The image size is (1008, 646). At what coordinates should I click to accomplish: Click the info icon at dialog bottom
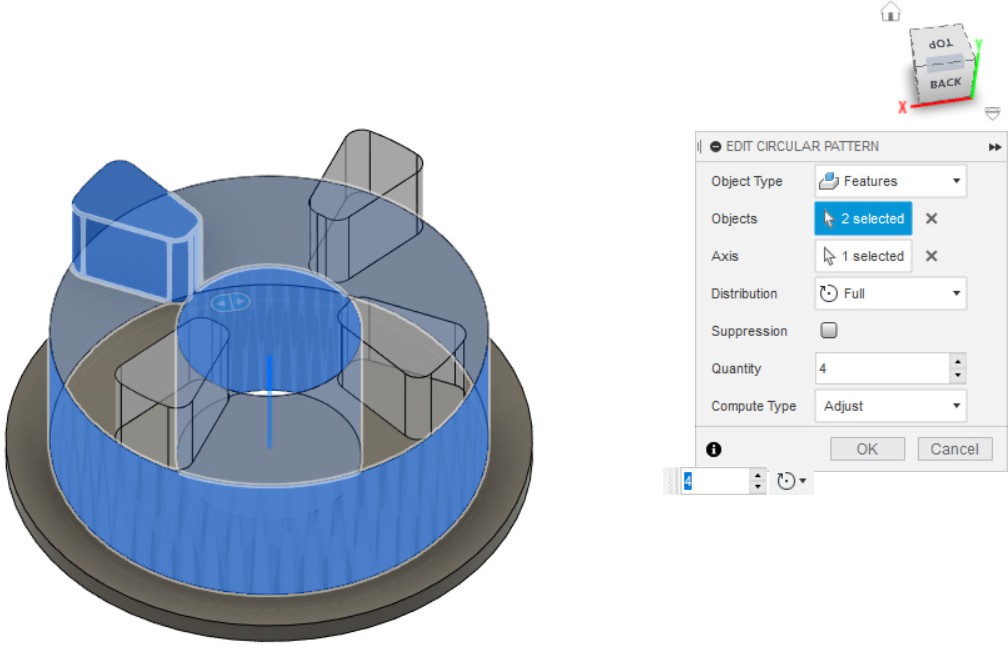(714, 450)
